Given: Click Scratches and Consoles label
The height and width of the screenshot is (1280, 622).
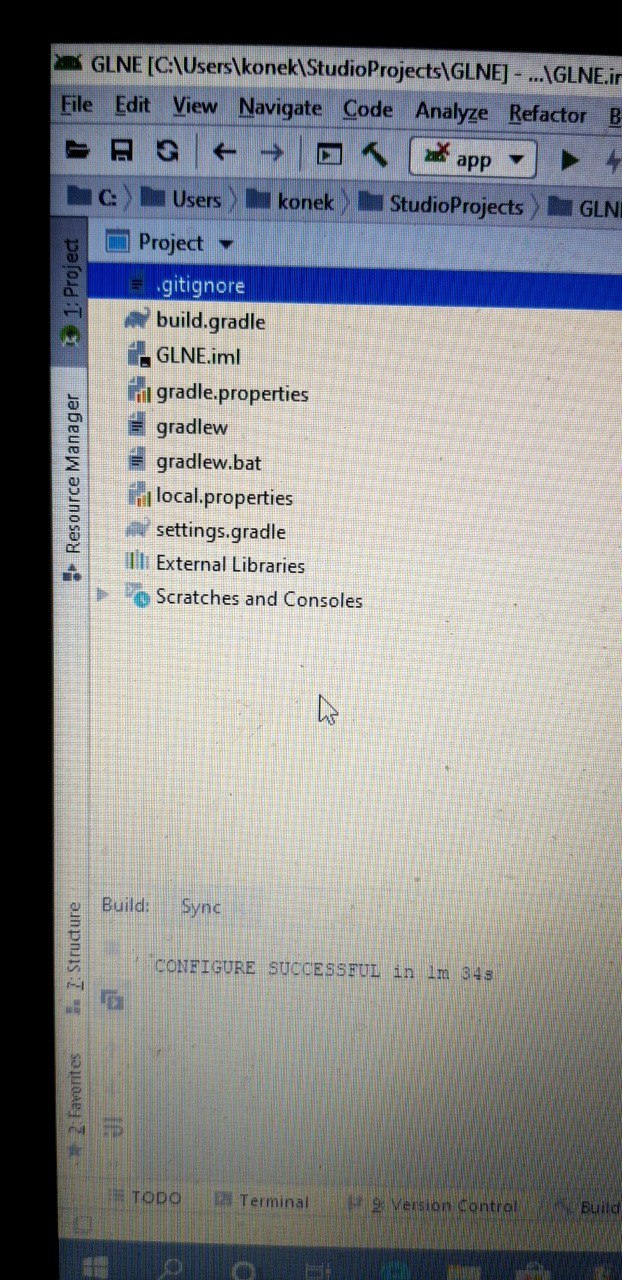Looking at the screenshot, I should [x=259, y=599].
